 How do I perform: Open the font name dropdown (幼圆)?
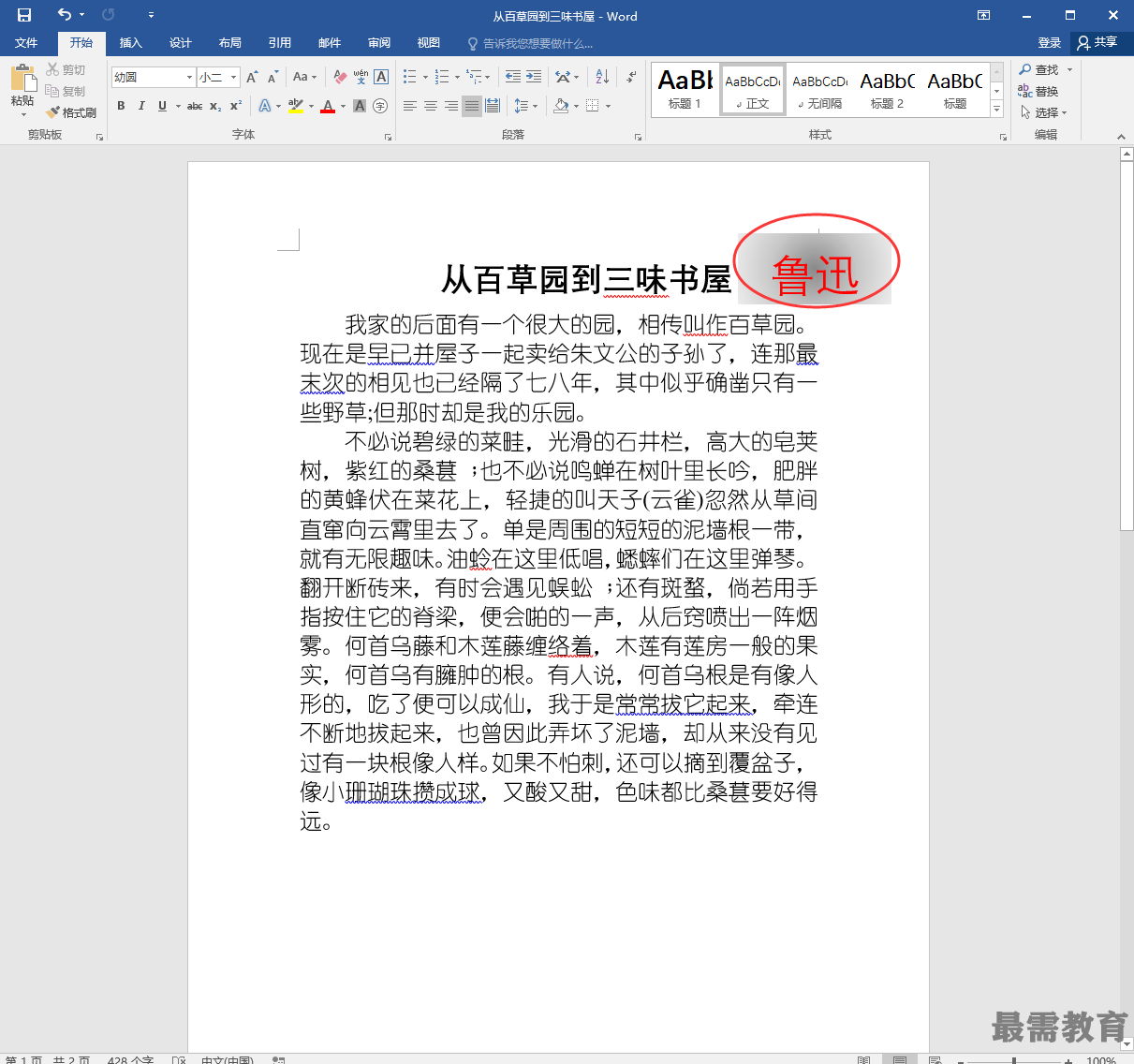tap(190, 77)
